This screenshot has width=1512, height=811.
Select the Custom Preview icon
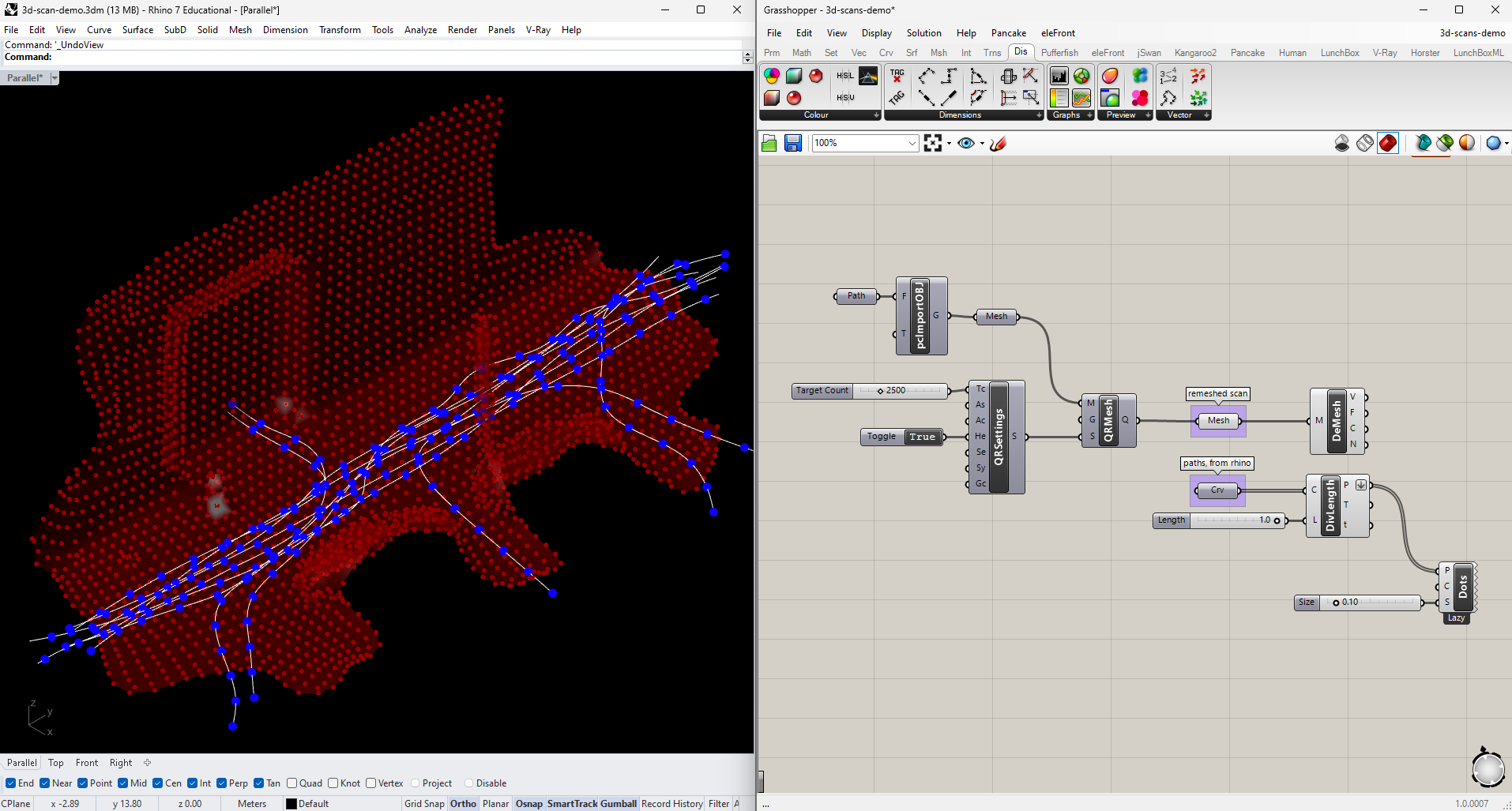coord(1110,76)
